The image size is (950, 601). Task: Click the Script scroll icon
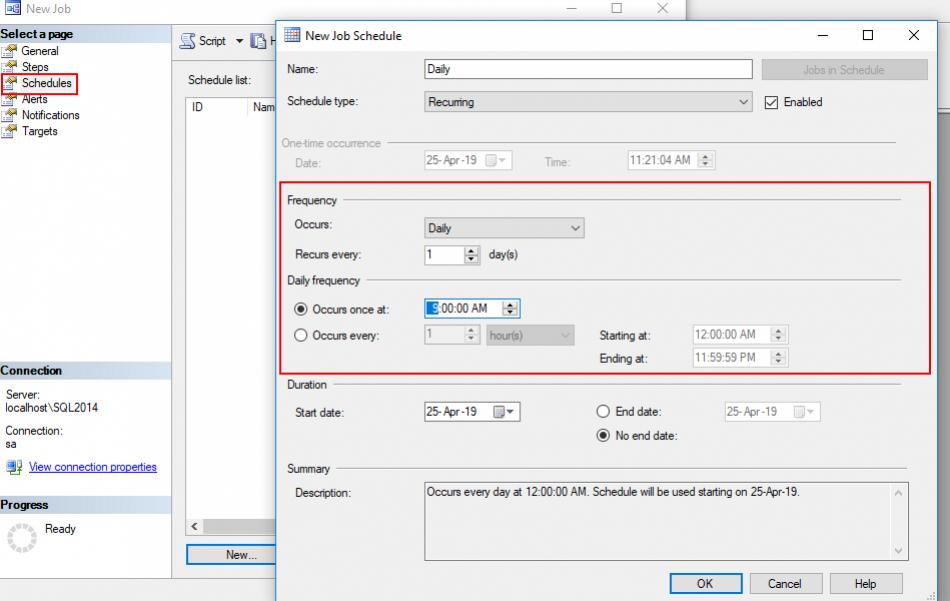(x=186, y=41)
